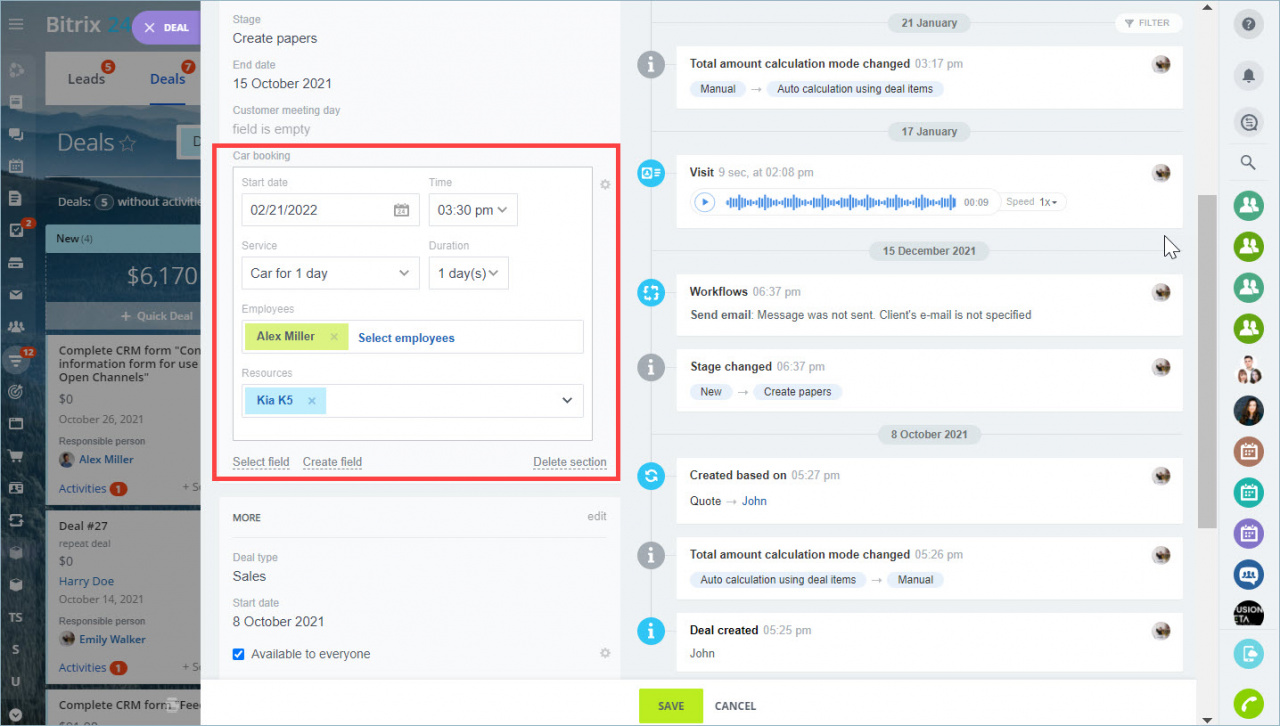The height and width of the screenshot is (726, 1280).
Task: Click the green phone call button
Action: pyautogui.click(x=1248, y=704)
